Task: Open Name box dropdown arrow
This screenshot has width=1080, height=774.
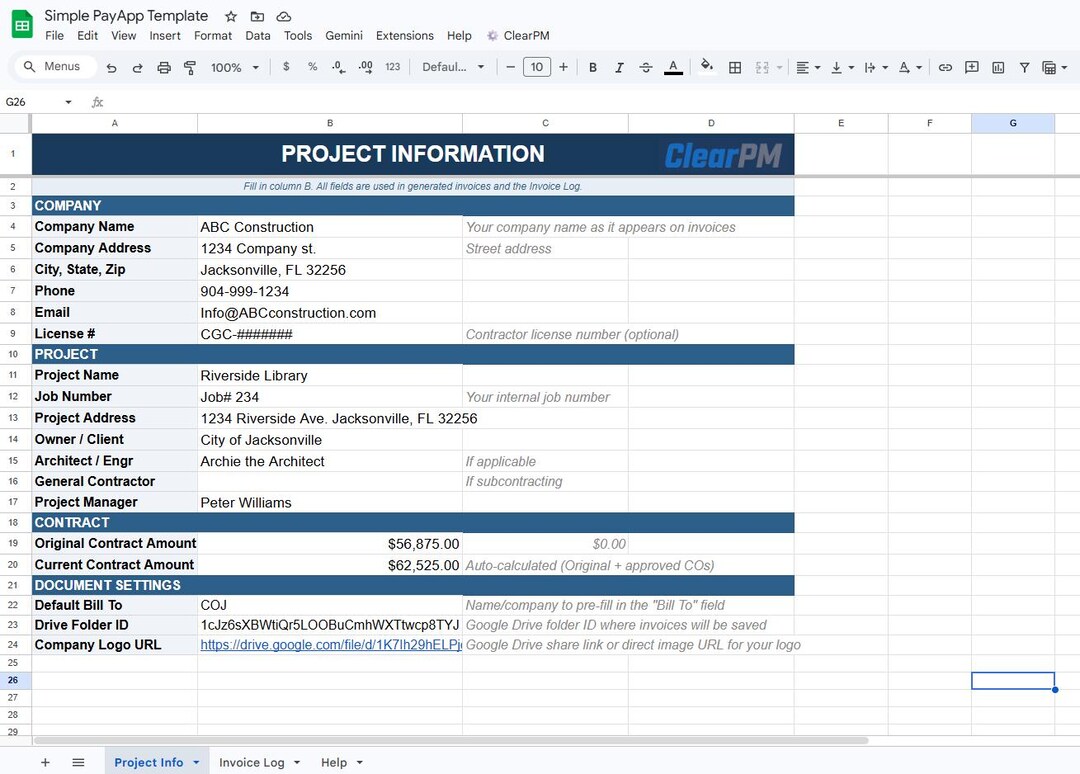Action: coord(68,102)
